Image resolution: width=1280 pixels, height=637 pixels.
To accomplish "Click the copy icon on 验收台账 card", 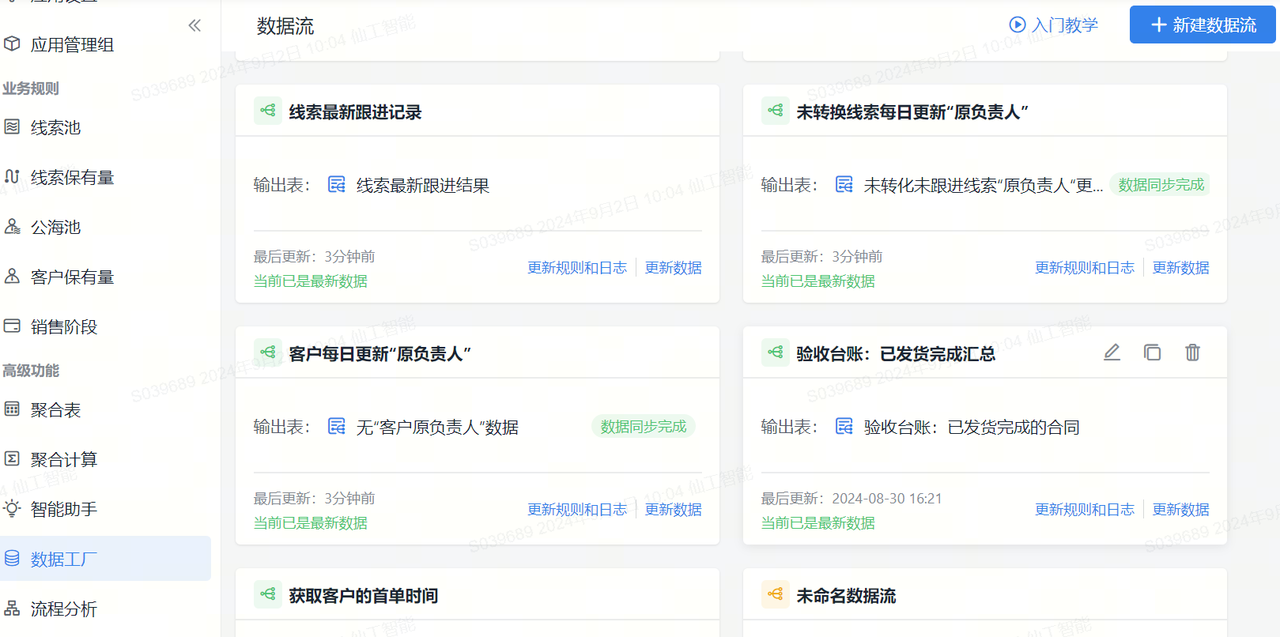I will point(1152,353).
